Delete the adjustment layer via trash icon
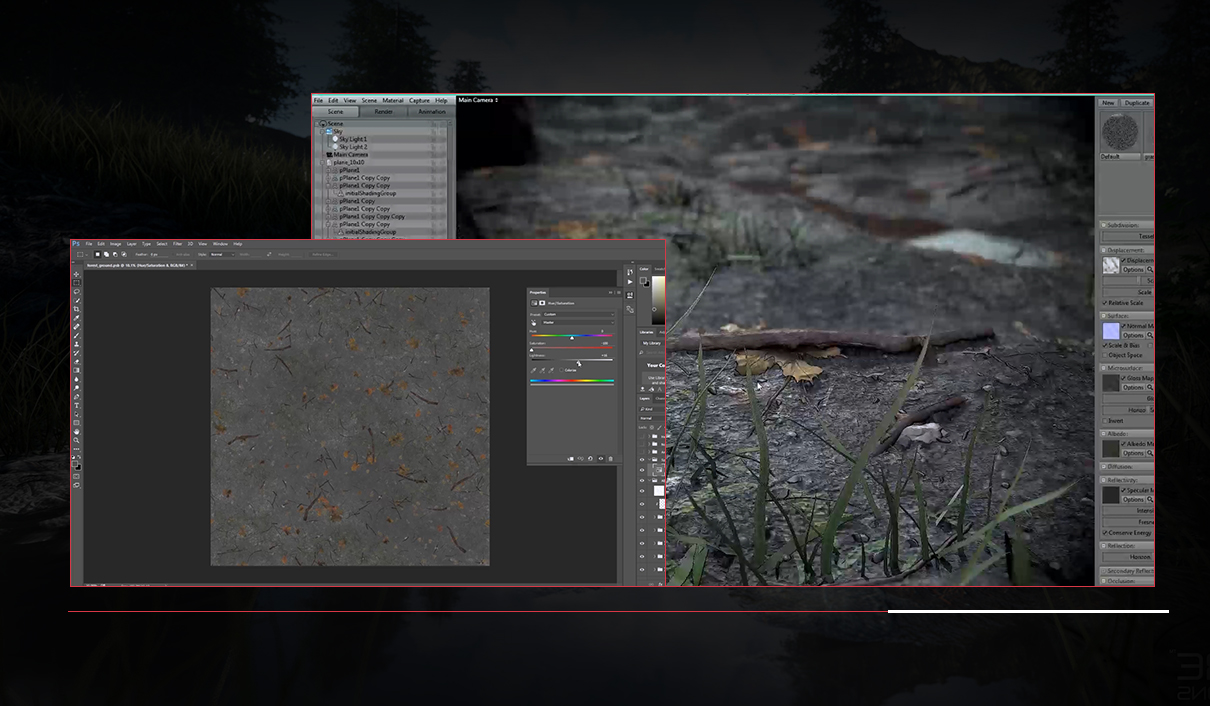1210x706 pixels. (x=610, y=459)
